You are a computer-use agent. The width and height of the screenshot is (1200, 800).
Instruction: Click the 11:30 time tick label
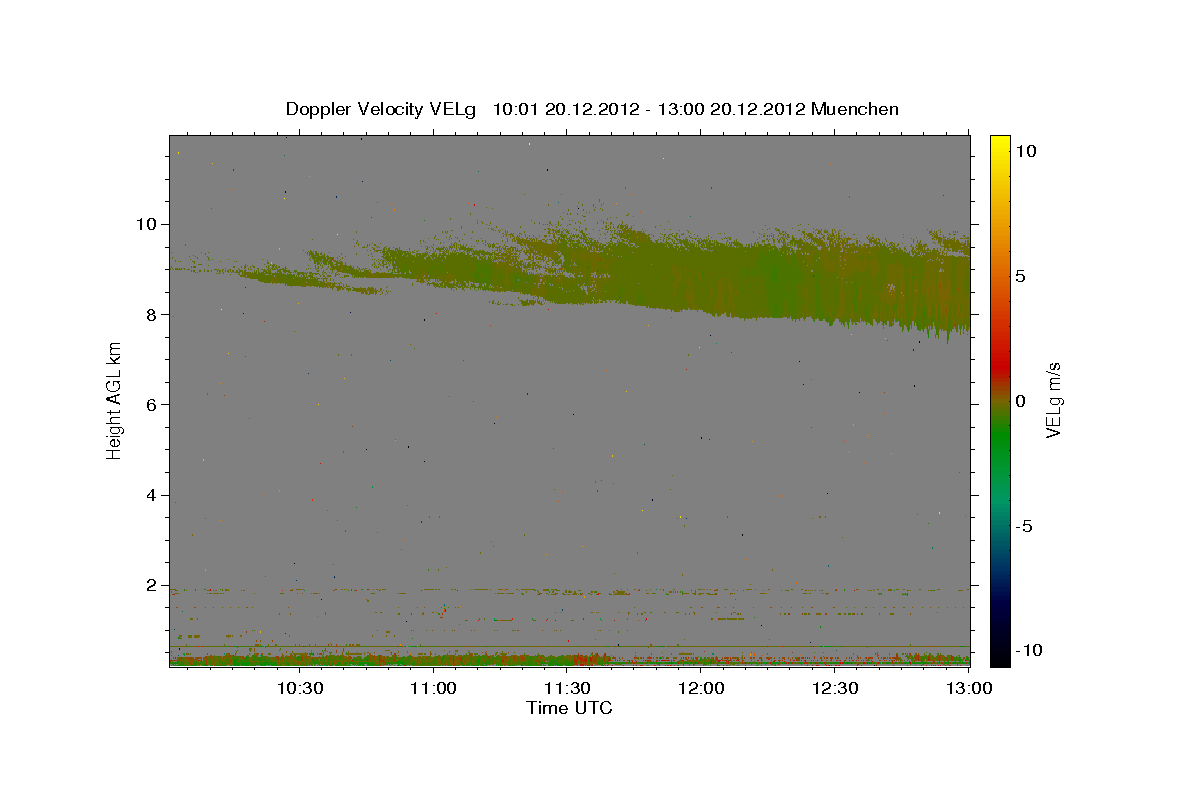pyautogui.click(x=568, y=689)
